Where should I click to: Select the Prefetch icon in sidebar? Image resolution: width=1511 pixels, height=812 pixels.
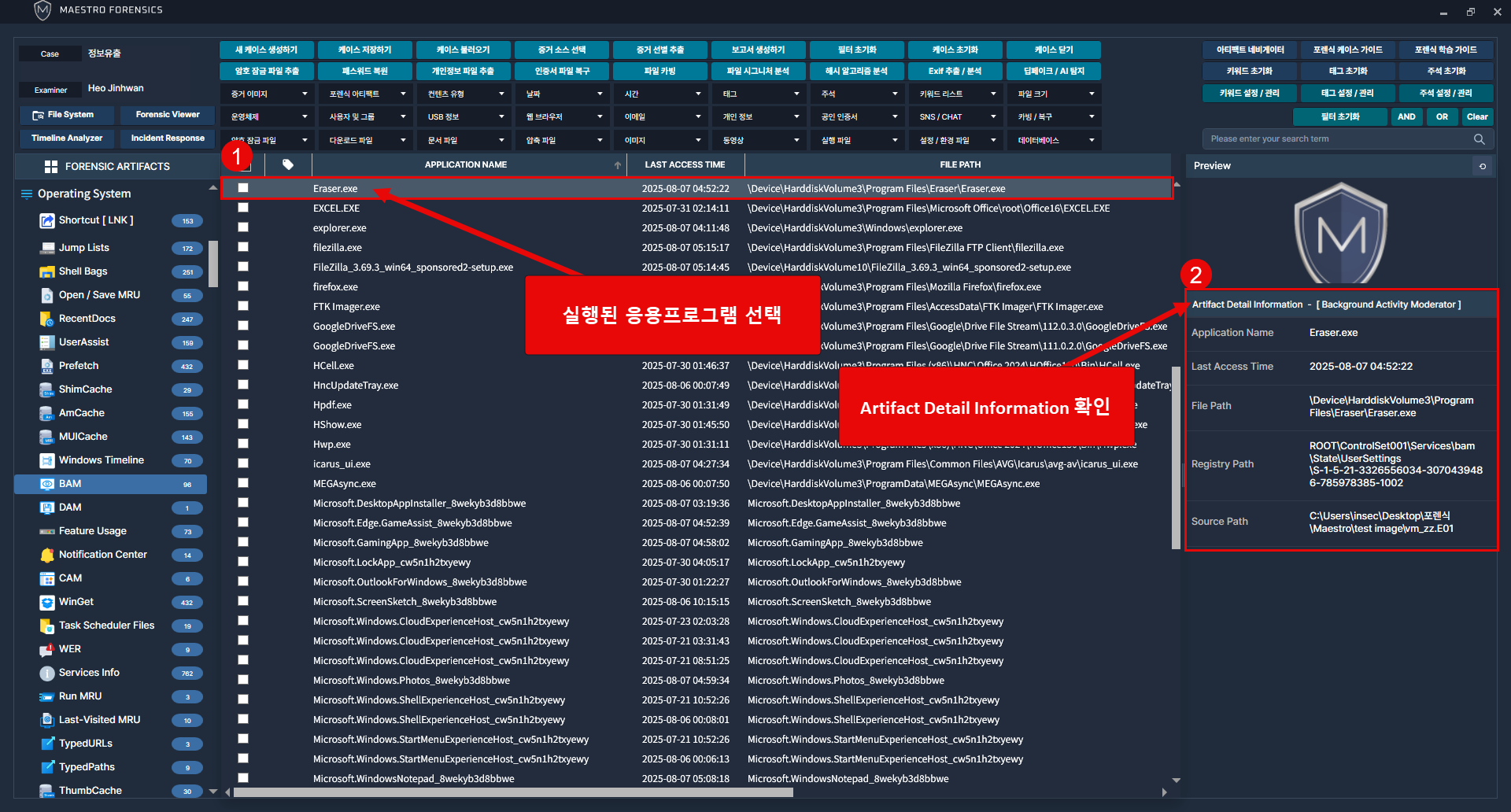pyautogui.click(x=47, y=367)
